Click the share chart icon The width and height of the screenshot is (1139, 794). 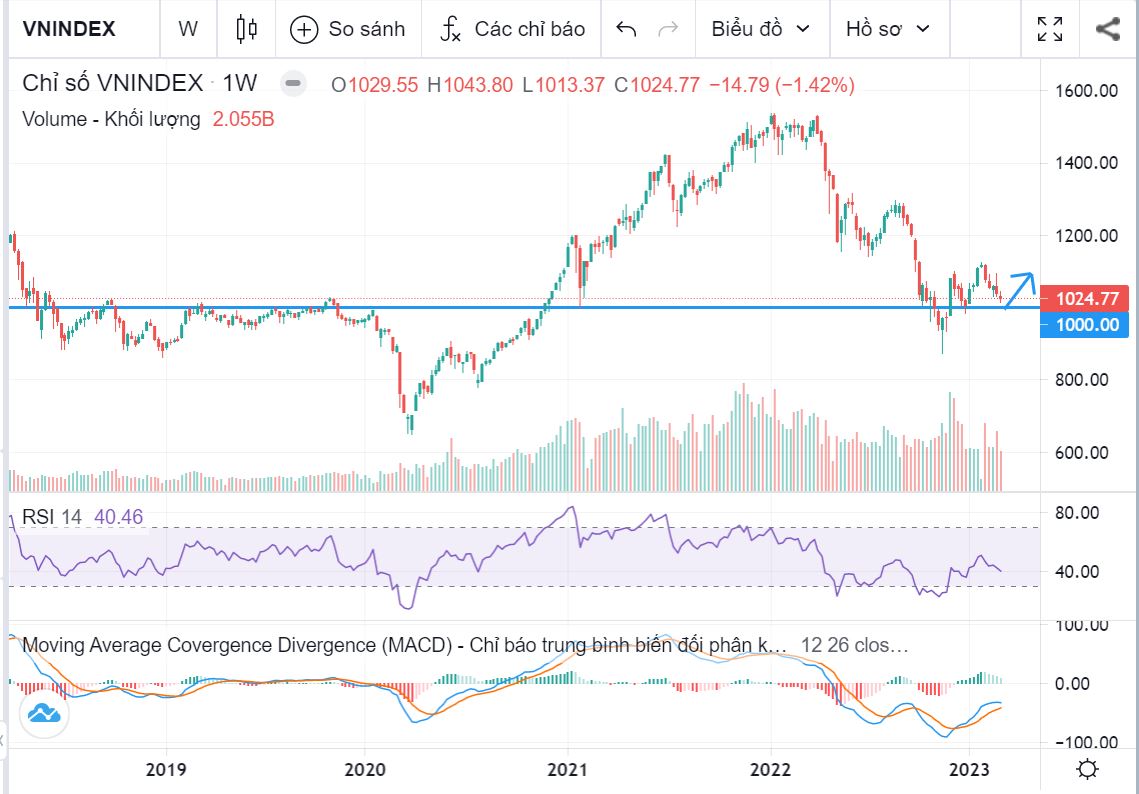click(1108, 29)
